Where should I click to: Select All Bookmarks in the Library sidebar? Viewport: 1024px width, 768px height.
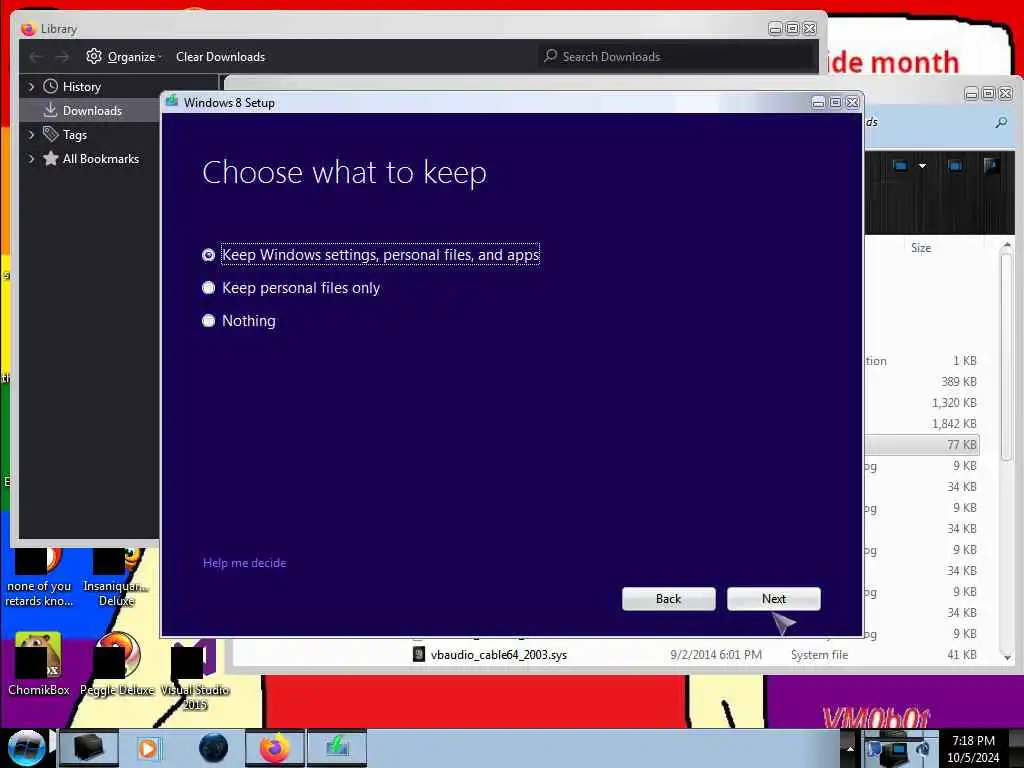101,159
